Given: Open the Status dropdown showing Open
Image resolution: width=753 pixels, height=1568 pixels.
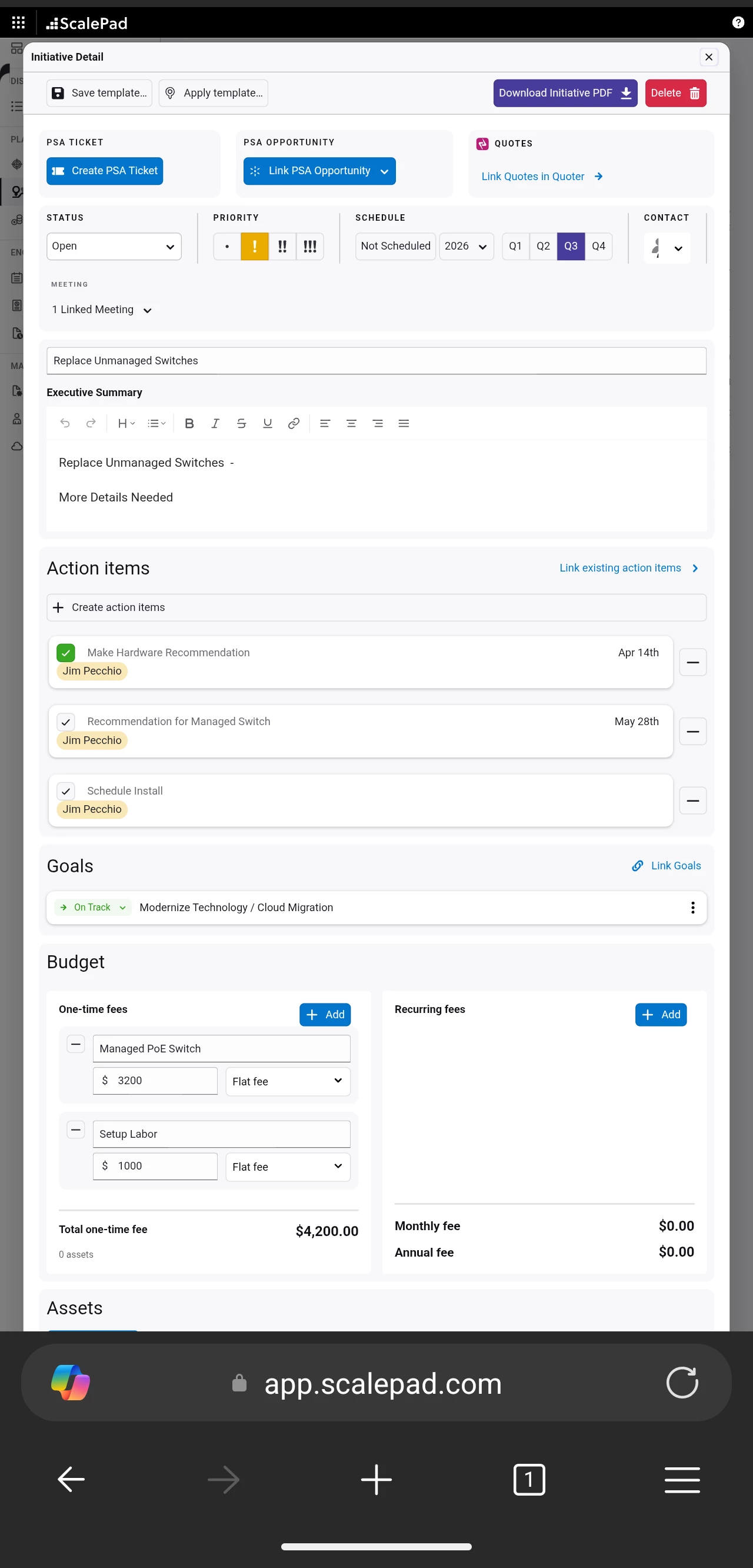Looking at the screenshot, I should [x=114, y=247].
